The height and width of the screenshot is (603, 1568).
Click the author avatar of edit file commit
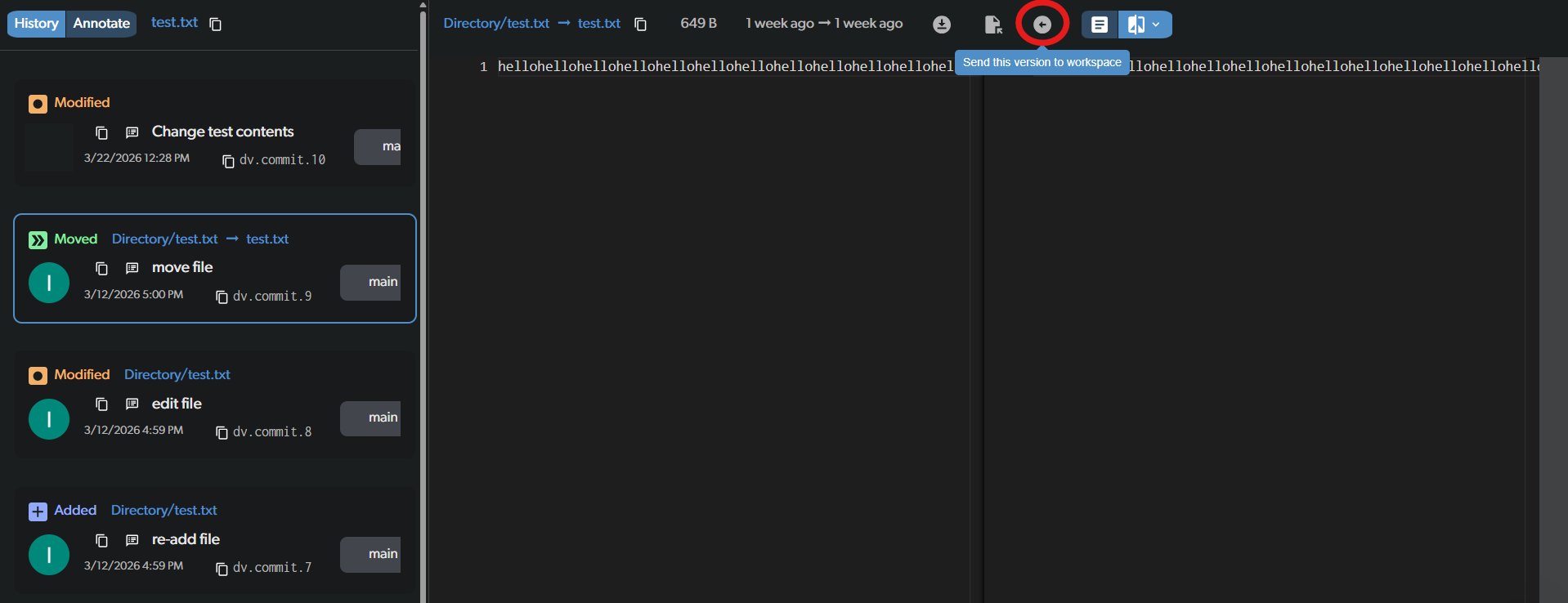tap(49, 419)
